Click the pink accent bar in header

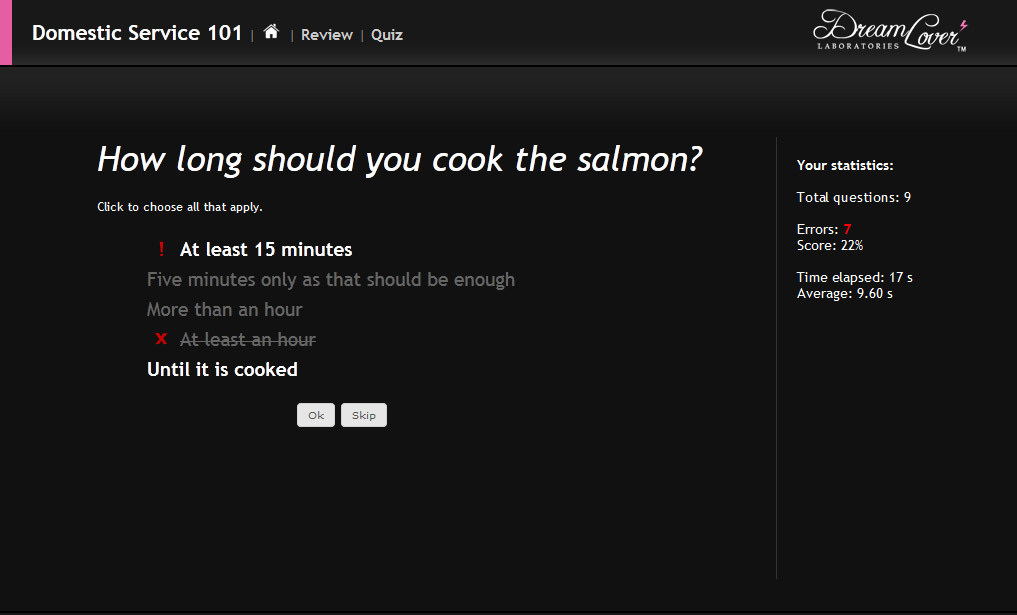(x=6, y=32)
